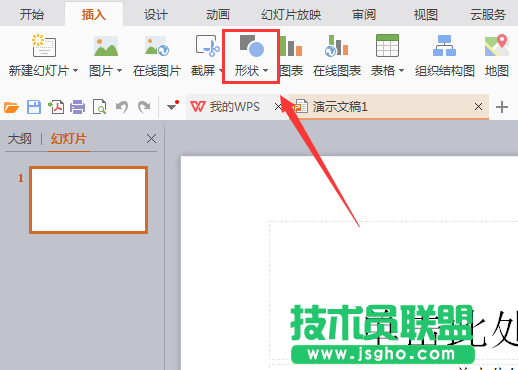The image size is (518, 370).
Task: Open the 设计 ribbon tab
Action: click(156, 15)
